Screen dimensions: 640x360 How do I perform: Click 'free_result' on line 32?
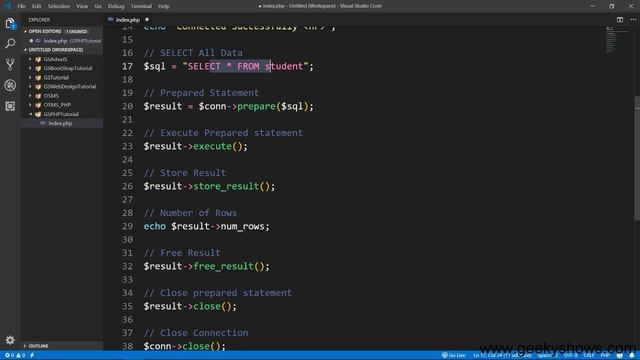[x=223, y=266]
